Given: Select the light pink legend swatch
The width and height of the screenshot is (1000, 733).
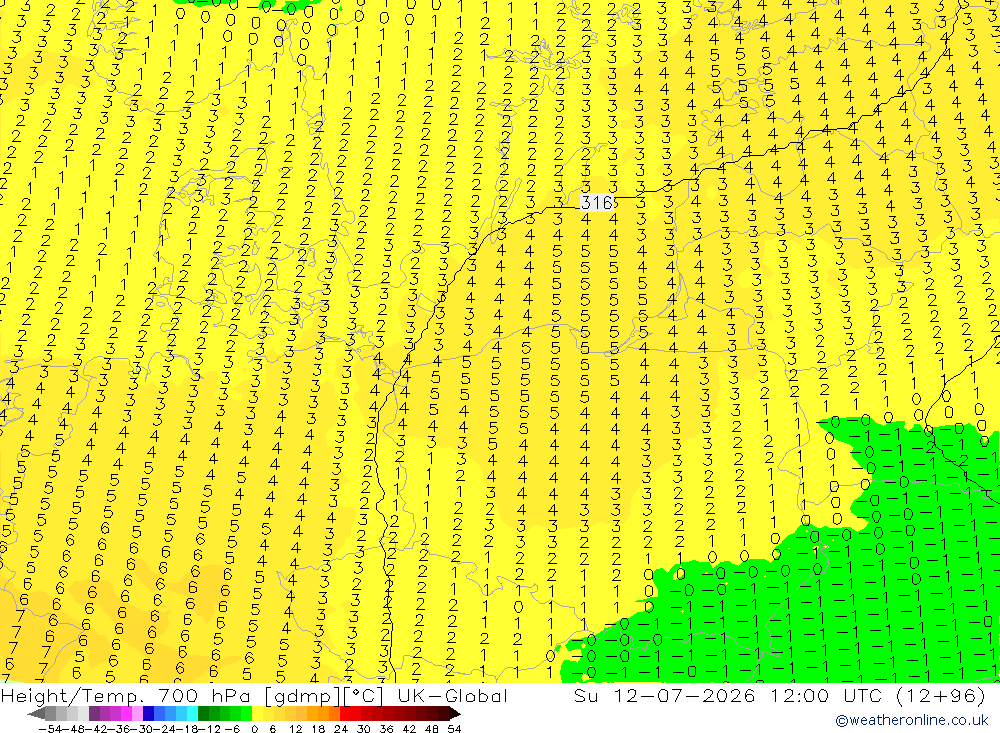Looking at the screenshot, I should (x=137, y=714).
